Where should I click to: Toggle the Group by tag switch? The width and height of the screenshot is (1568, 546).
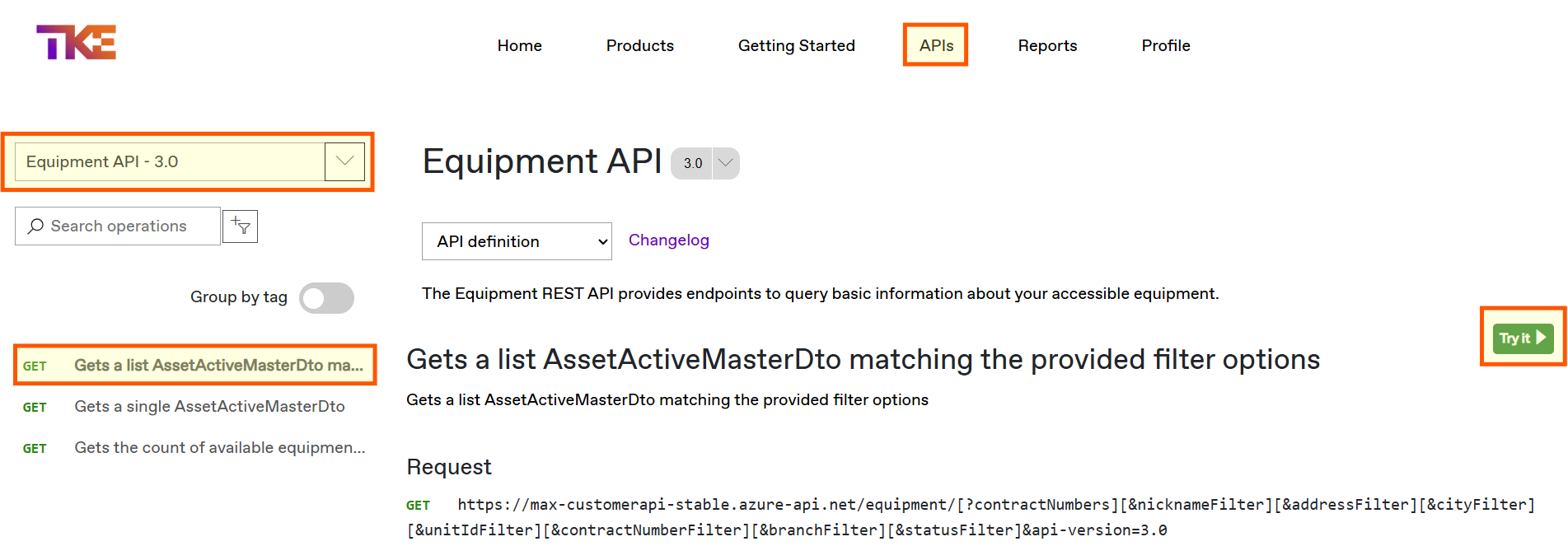[x=326, y=298]
